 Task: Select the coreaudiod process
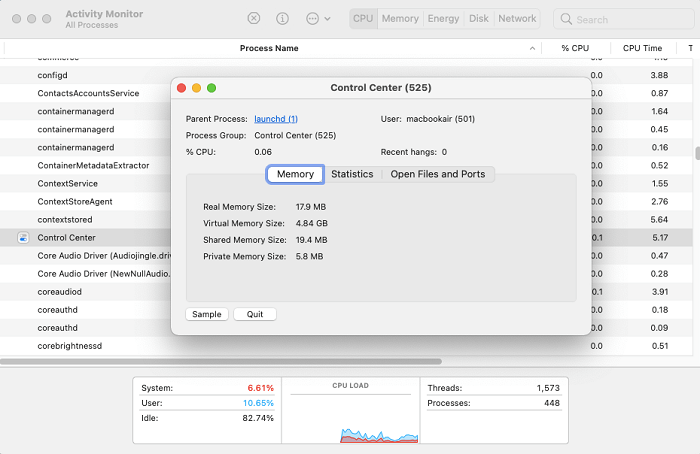coord(59,292)
